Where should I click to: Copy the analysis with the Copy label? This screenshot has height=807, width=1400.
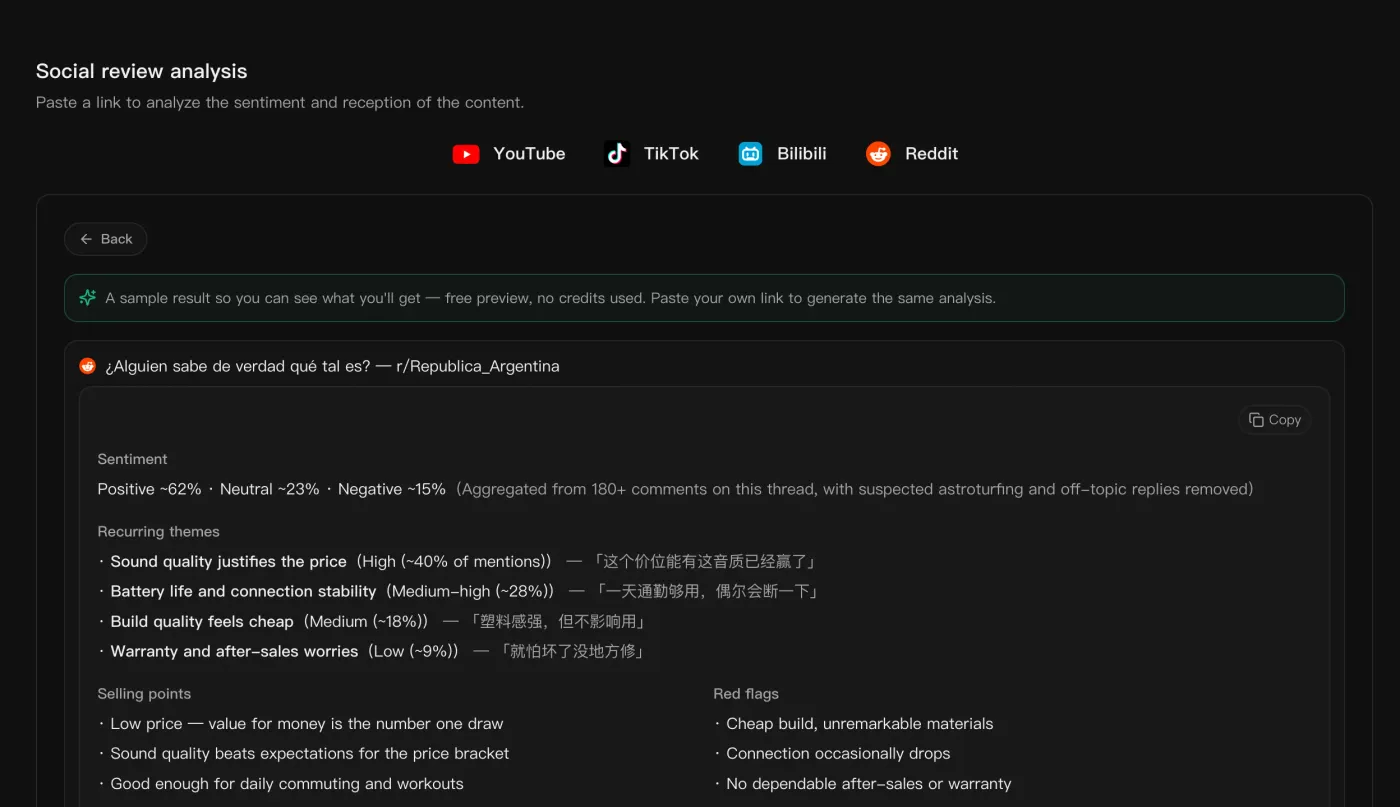1285,420
